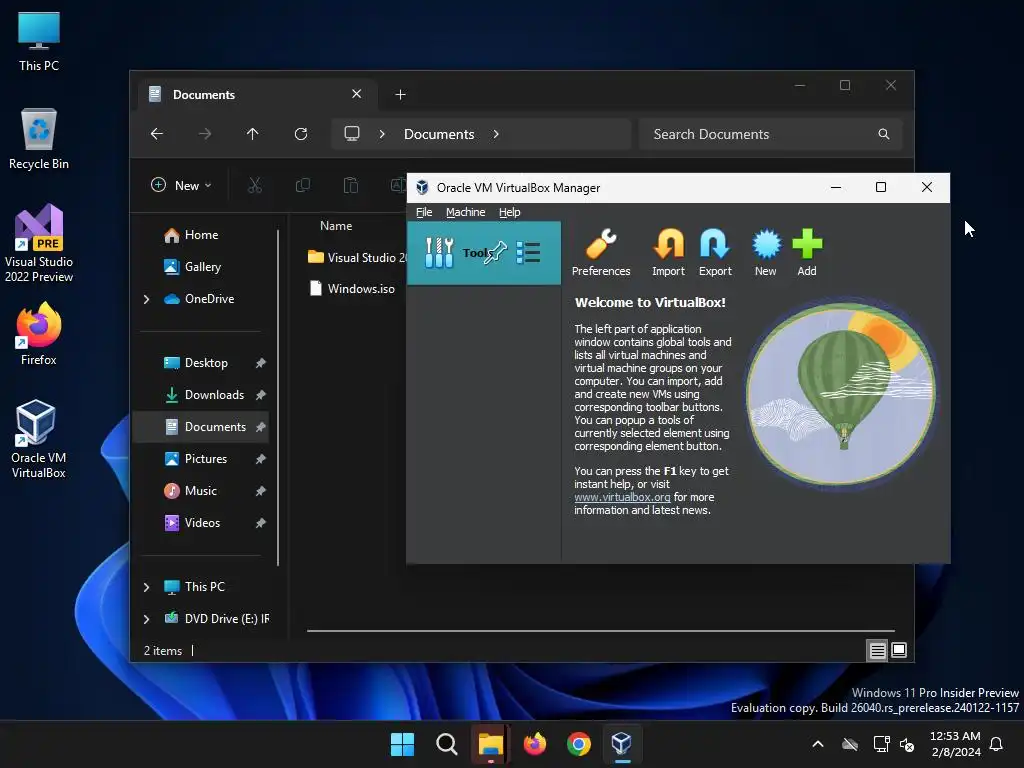Screen dimensions: 1024x768
Task: Go back in File Explorer
Action: coord(157,134)
